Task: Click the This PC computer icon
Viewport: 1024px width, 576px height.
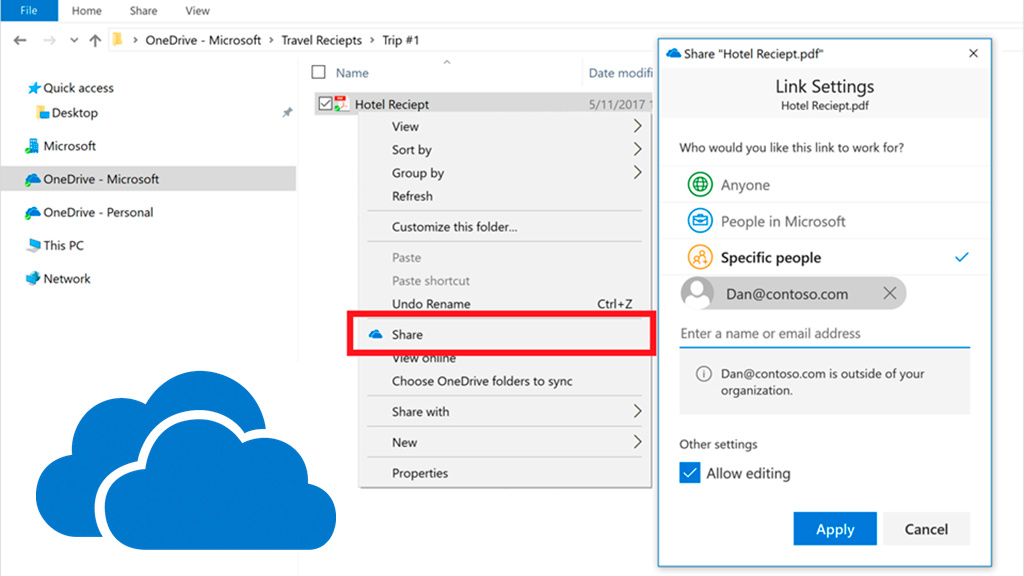Action: pos(33,246)
